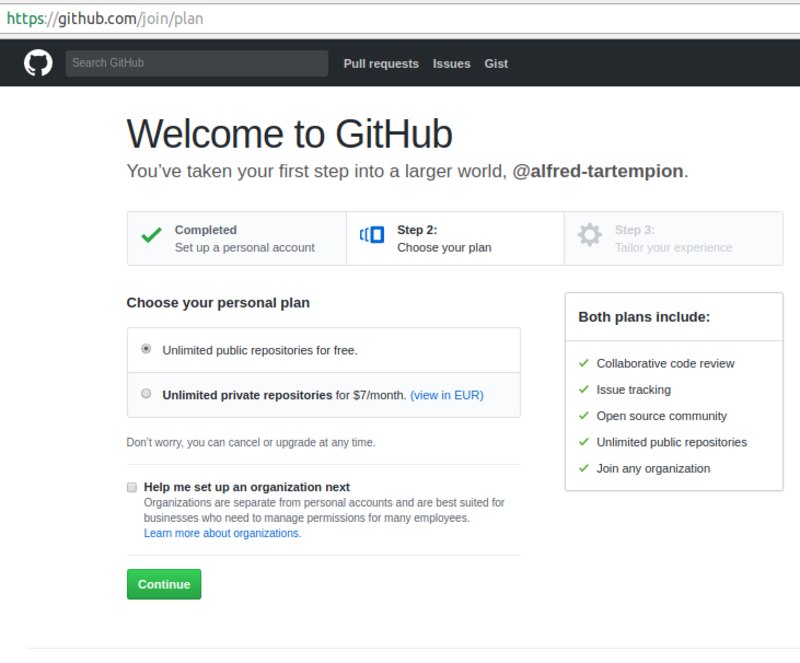800x663 pixels.
Task: Choose Unlimited private repositories paid plan
Action: point(146,394)
